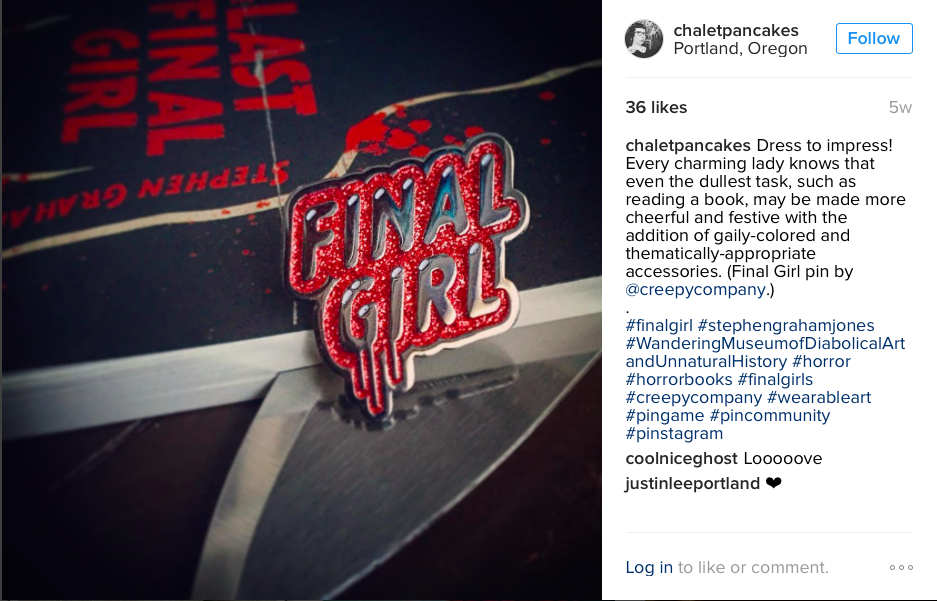937x601 pixels.
Task: Click the #pinstagram hashtag
Action: pyautogui.click(x=674, y=433)
